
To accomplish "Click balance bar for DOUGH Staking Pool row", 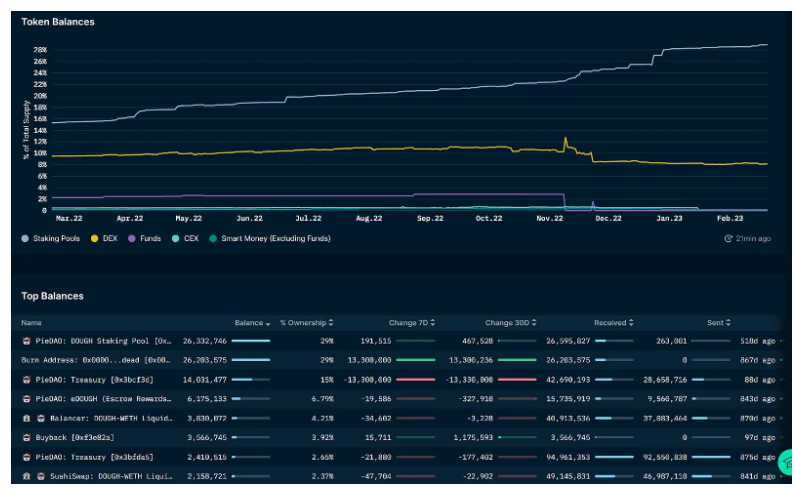I will point(251,341).
